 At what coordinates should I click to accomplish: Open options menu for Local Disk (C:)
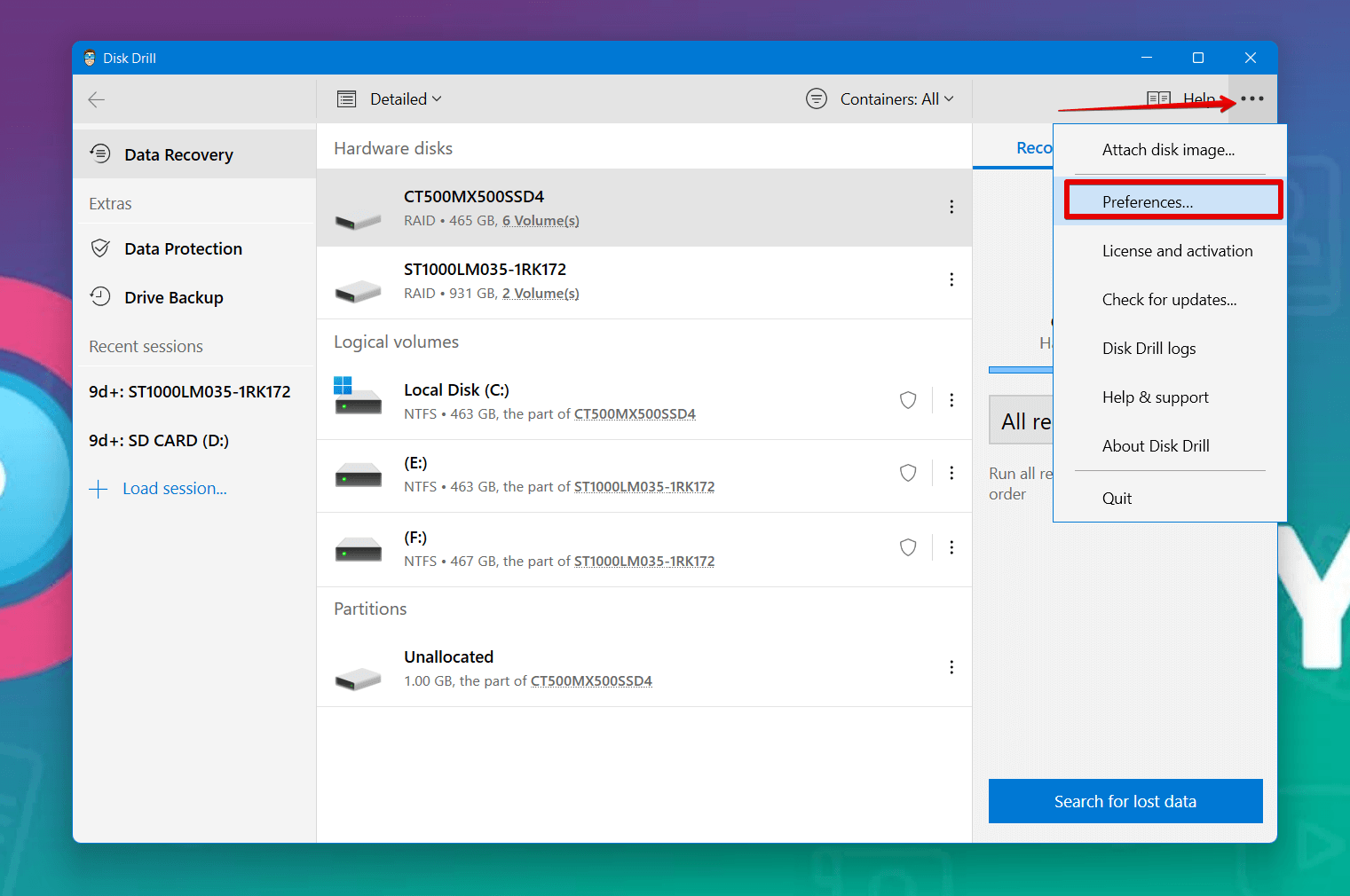tap(951, 400)
